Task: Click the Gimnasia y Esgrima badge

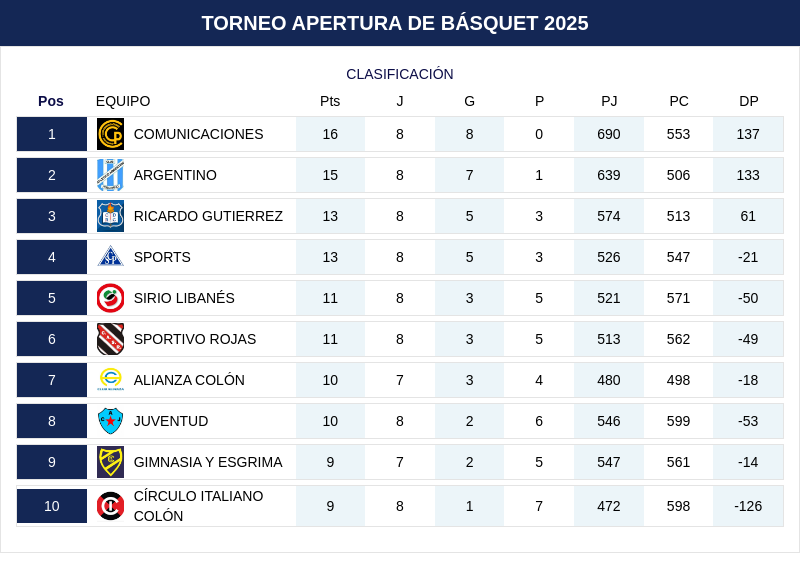Action: 110,462
